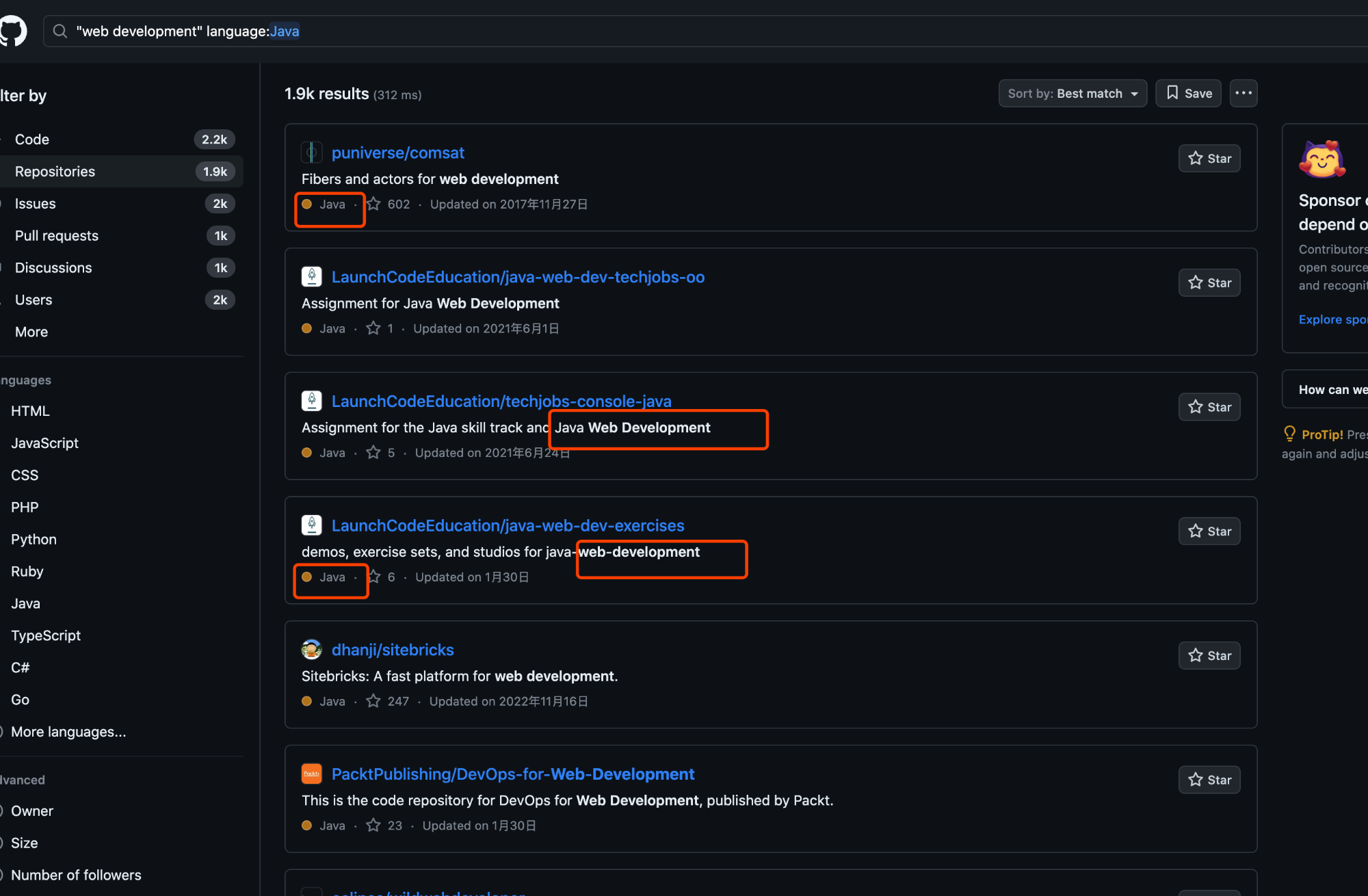This screenshot has height=896, width=1368.
Task: Click the star count icon for sitebricks (247)
Action: 373,701
